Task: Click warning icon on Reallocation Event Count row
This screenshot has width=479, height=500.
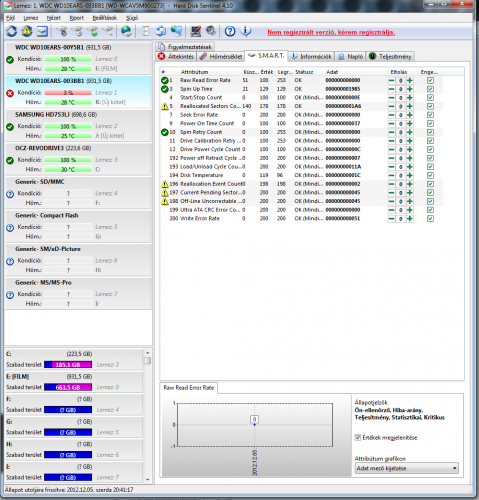Action: (x=164, y=184)
